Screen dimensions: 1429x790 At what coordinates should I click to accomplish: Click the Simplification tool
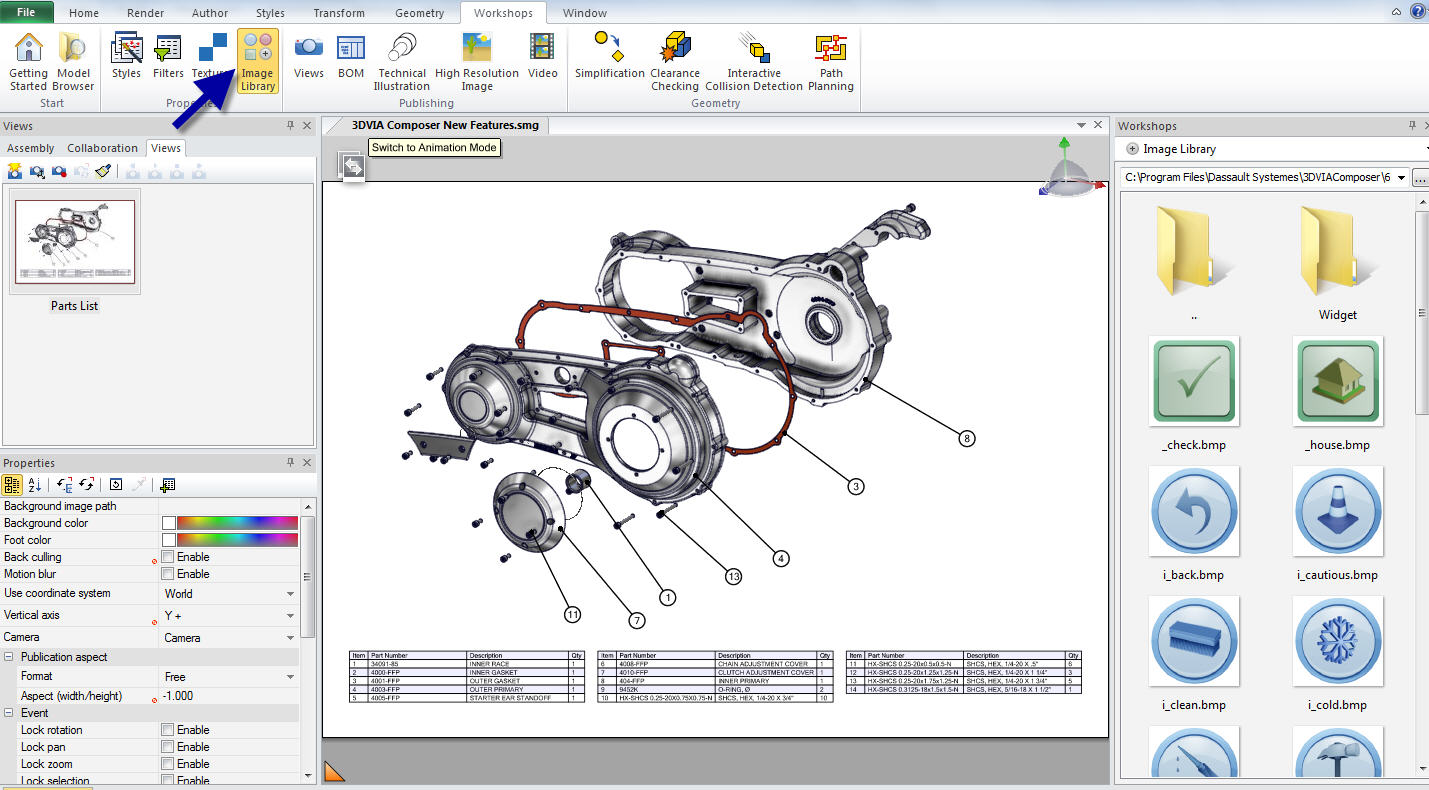coord(609,56)
